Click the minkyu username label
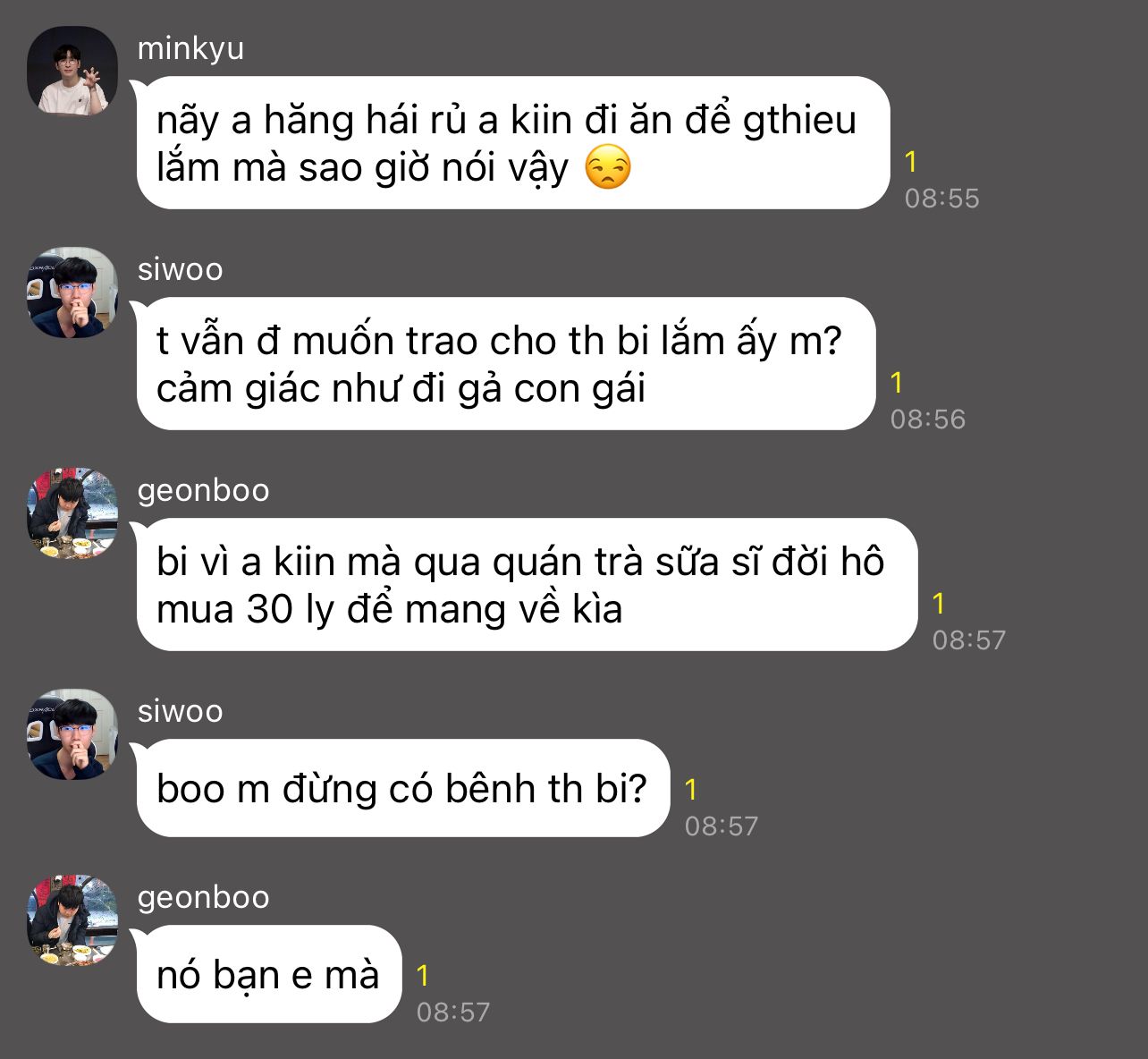The image size is (1148, 1059). coord(190,49)
